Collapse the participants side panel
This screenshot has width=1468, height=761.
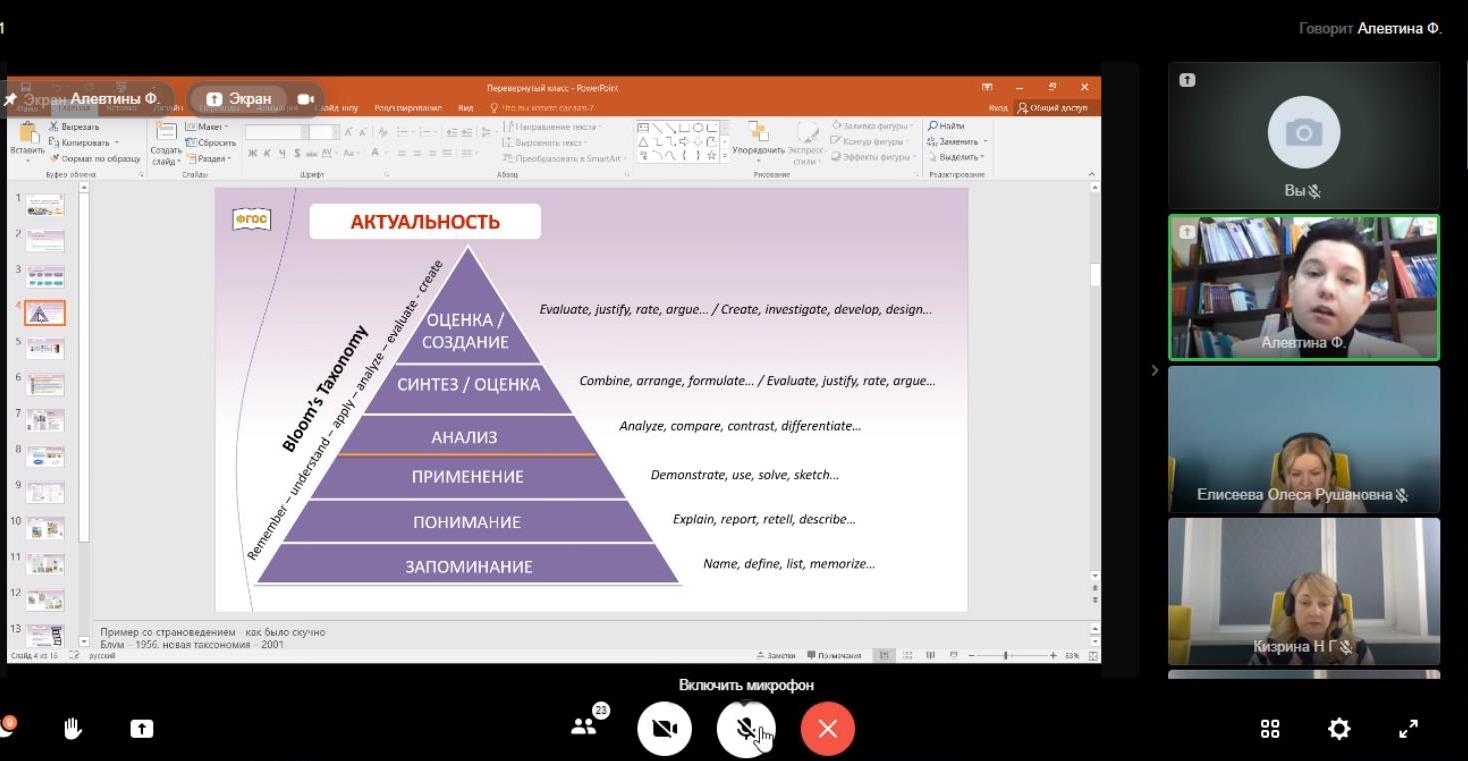point(1154,370)
